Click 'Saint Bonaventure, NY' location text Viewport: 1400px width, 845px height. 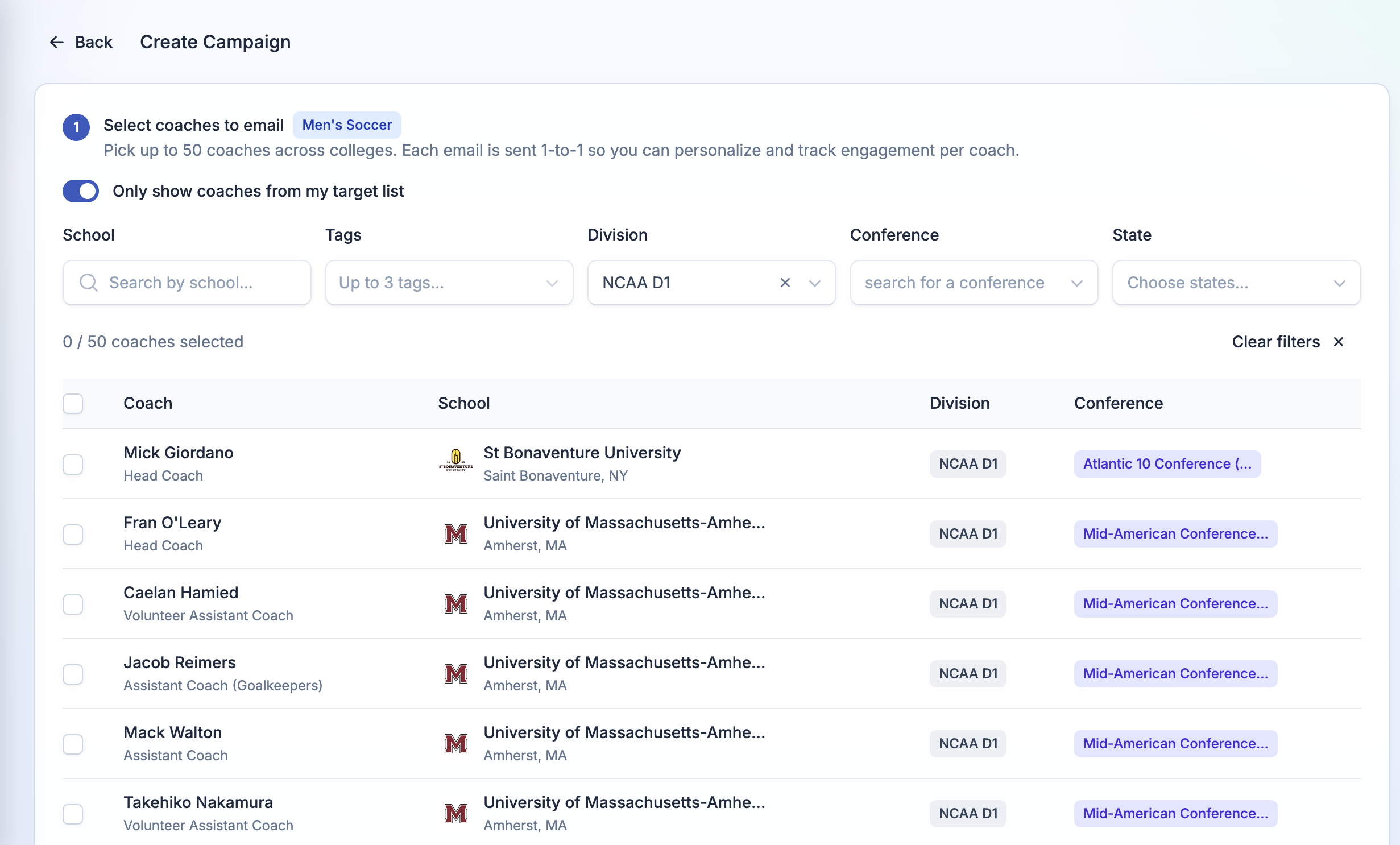tap(556, 475)
